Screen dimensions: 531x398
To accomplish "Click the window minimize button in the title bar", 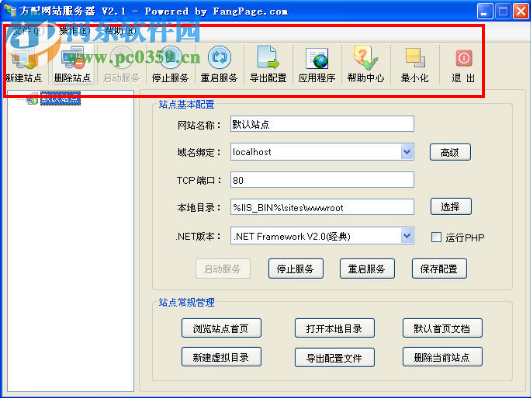I will click(x=485, y=11).
